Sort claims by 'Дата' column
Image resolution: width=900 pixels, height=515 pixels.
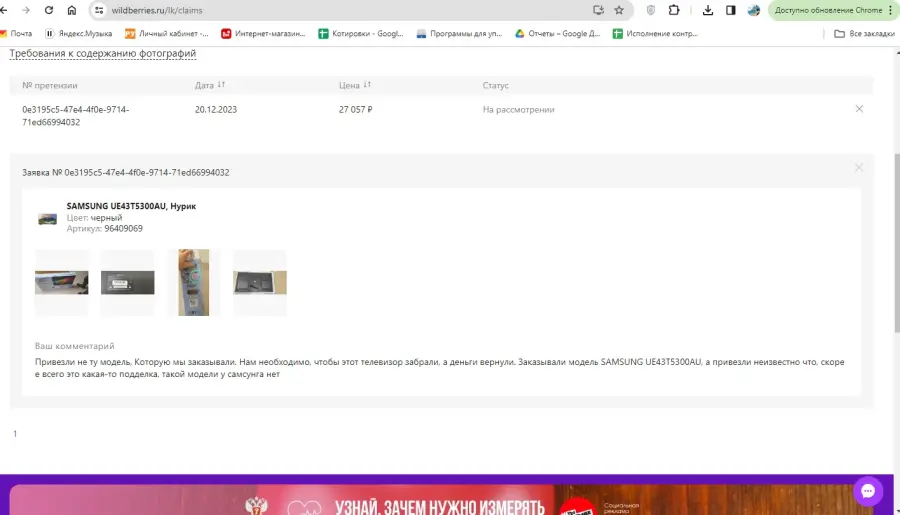click(210, 85)
